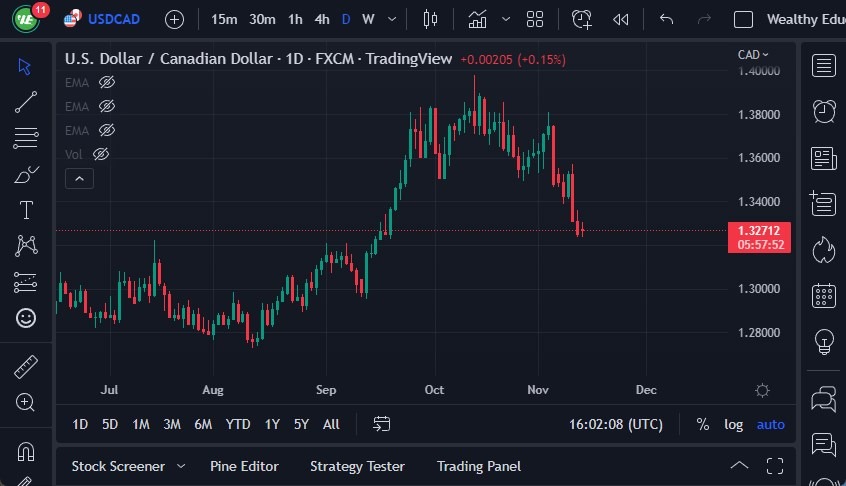Add a symbol to compare
The image size is (846, 486).
(x=174, y=20)
